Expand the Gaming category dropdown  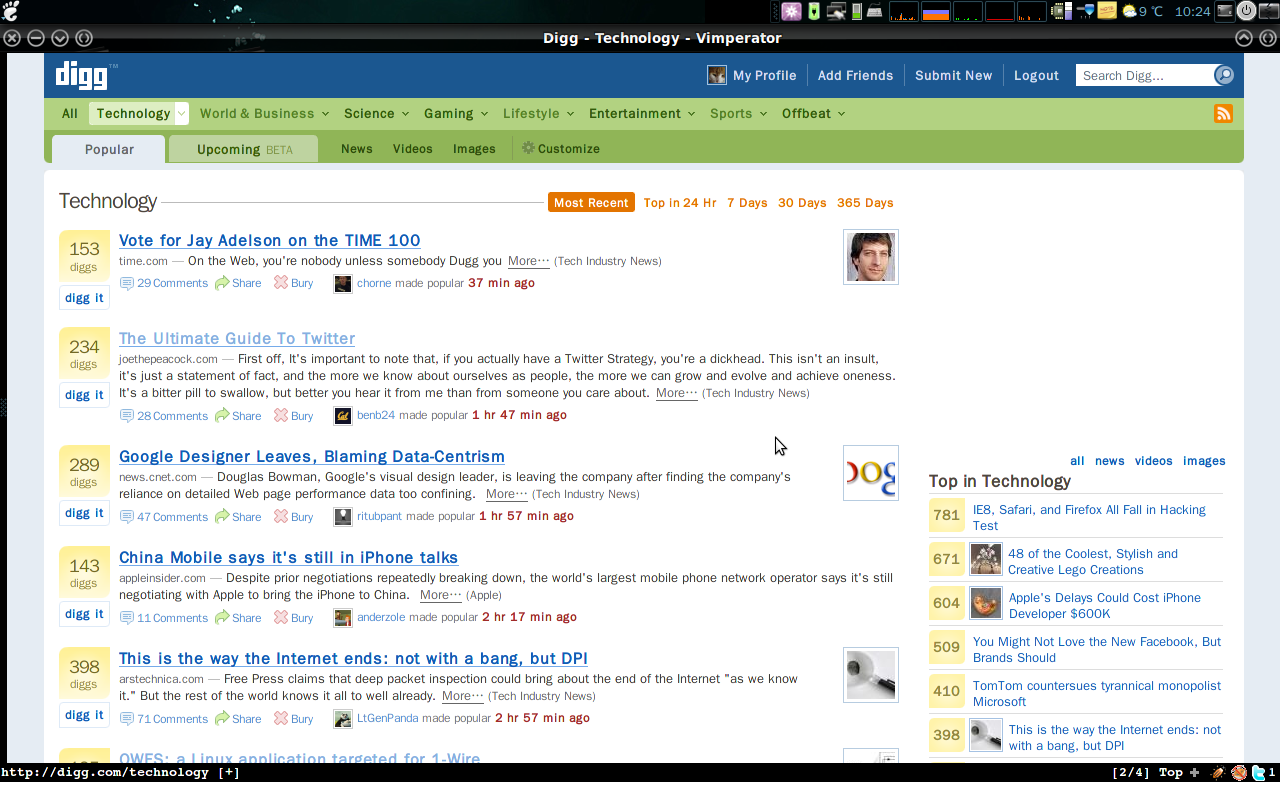(x=484, y=114)
